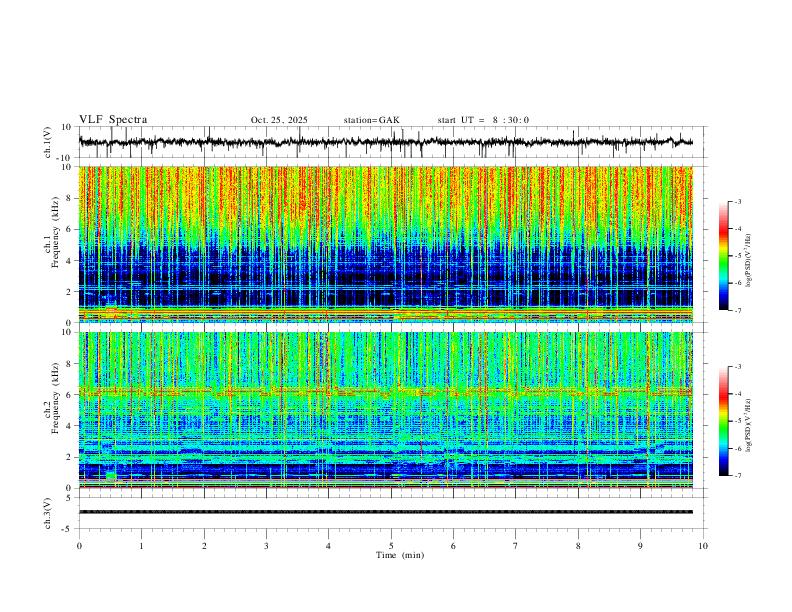Click the ch.1 spectrogram plot area
Viewport: 792px width, 612px height.
(386, 244)
